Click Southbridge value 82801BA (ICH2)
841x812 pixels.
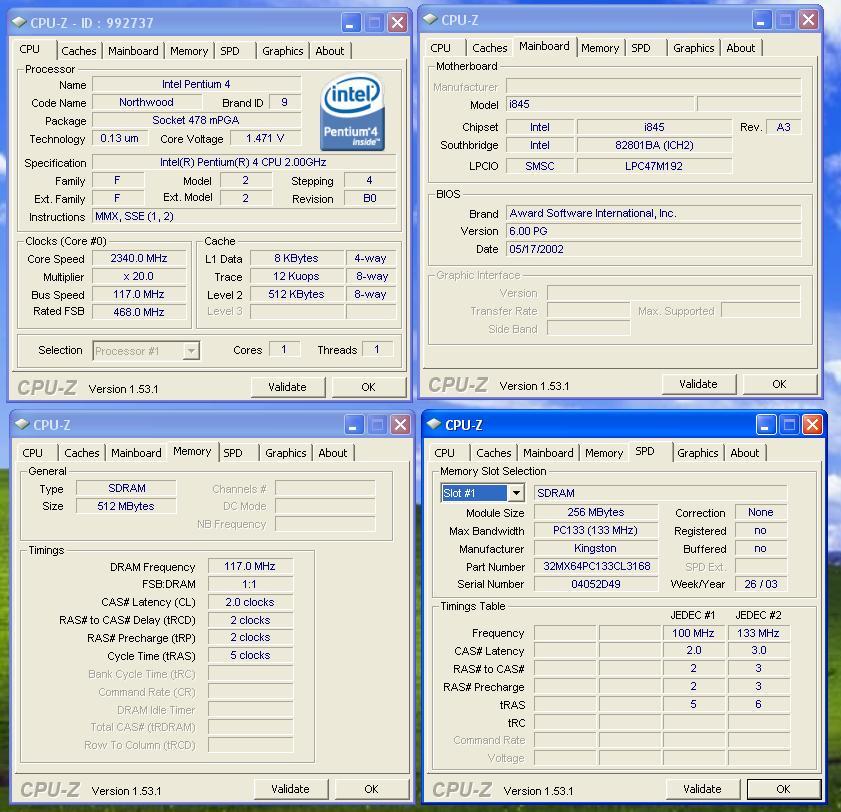click(x=654, y=145)
